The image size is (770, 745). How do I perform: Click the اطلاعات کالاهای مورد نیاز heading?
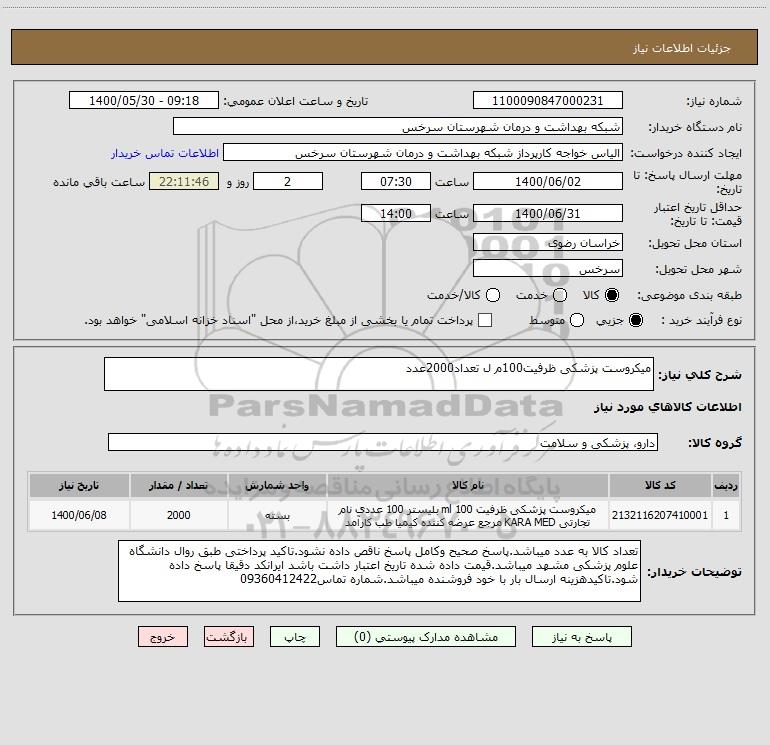pyautogui.click(x=667, y=407)
